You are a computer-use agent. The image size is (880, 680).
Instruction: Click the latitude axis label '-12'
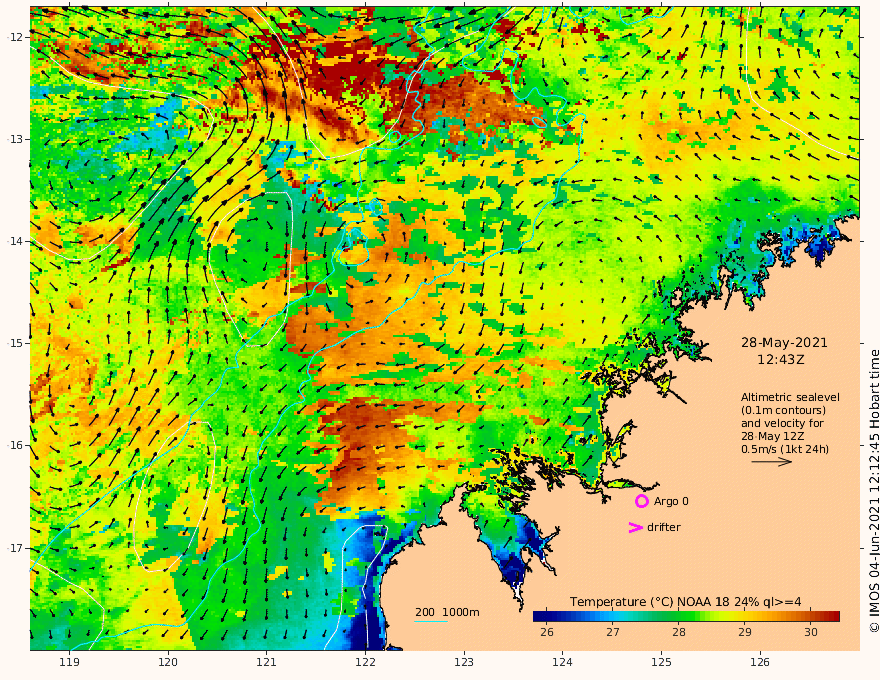pos(14,37)
